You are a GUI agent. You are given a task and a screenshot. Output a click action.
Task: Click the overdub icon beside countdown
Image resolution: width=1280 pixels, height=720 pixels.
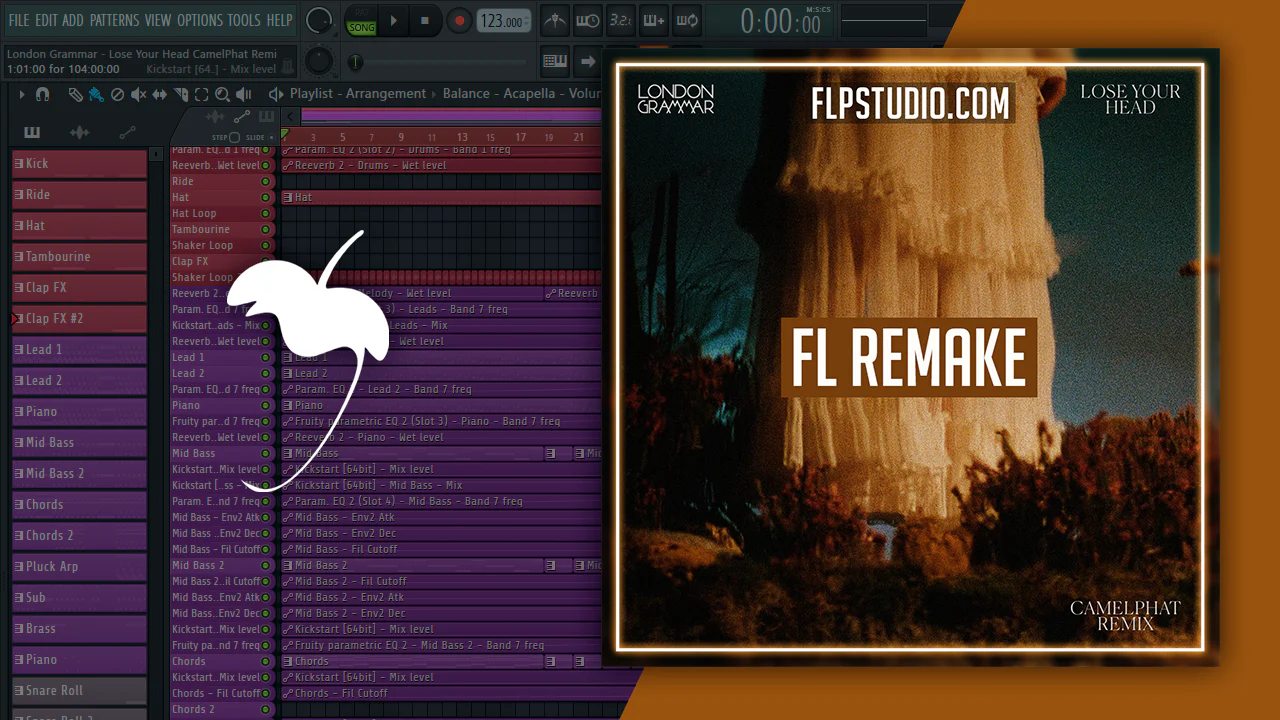[653, 20]
